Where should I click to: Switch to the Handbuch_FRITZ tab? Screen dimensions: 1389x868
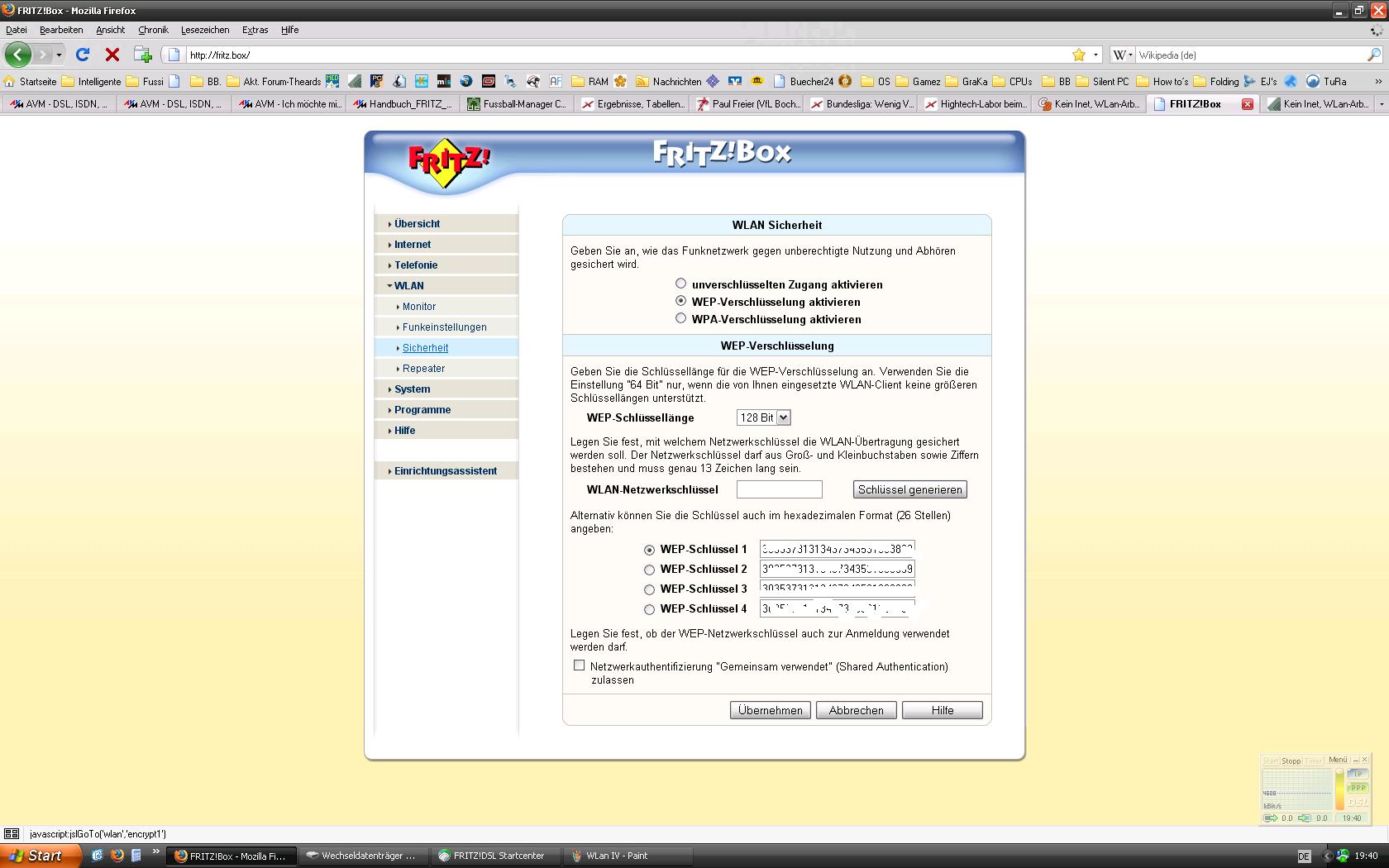[x=402, y=104]
